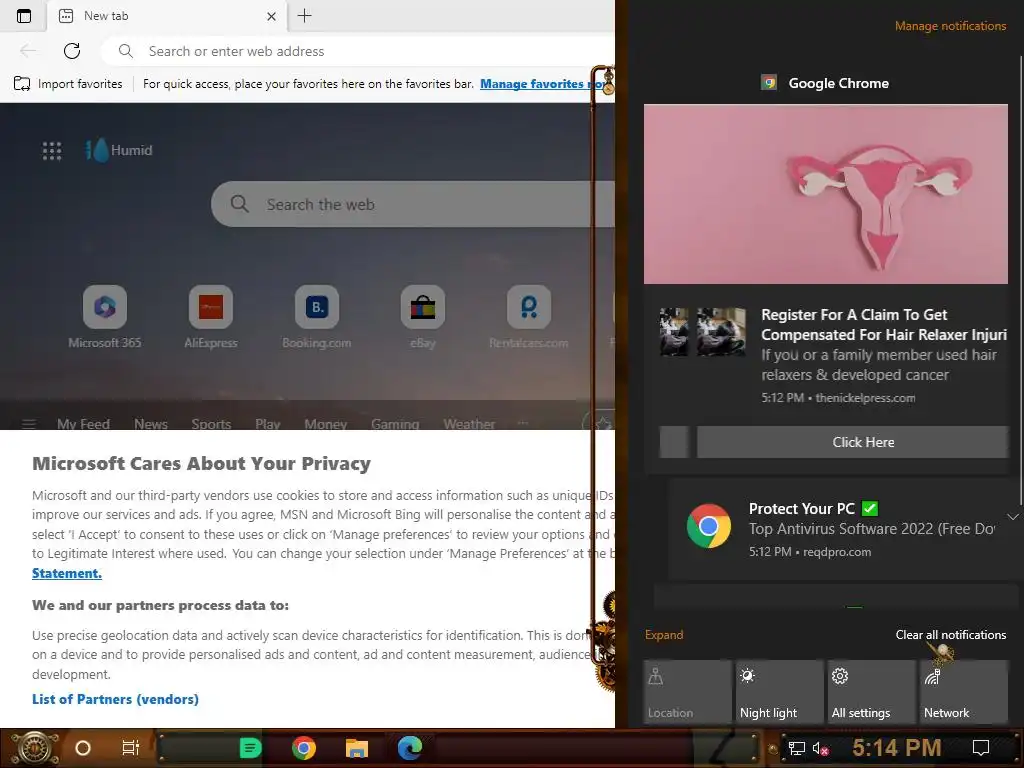Open the more feed tabs ellipsis

[522, 423]
